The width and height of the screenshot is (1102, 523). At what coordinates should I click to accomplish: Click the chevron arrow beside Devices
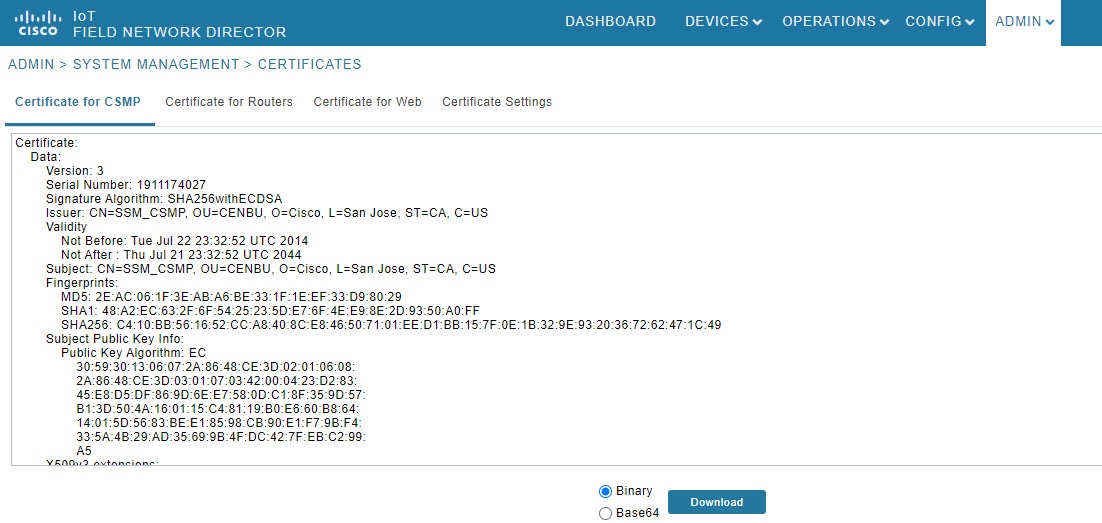pos(757,22)
